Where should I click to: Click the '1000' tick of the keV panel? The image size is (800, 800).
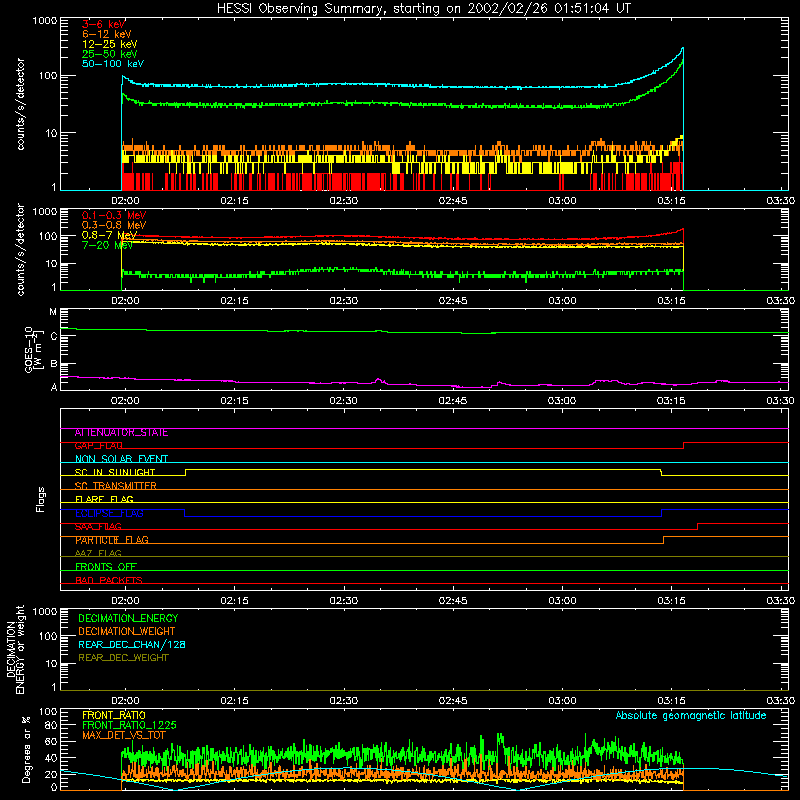(45, 21)
